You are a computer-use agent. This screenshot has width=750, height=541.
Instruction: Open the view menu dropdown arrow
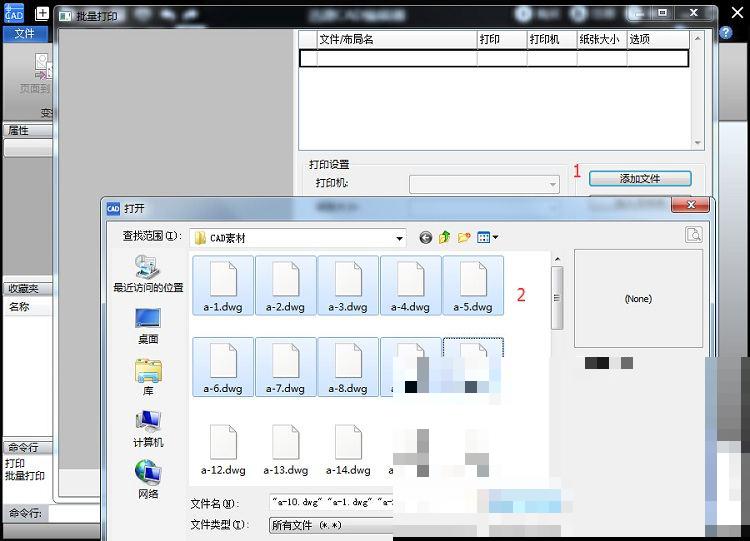pyautogui.click(x=495, y=237)
